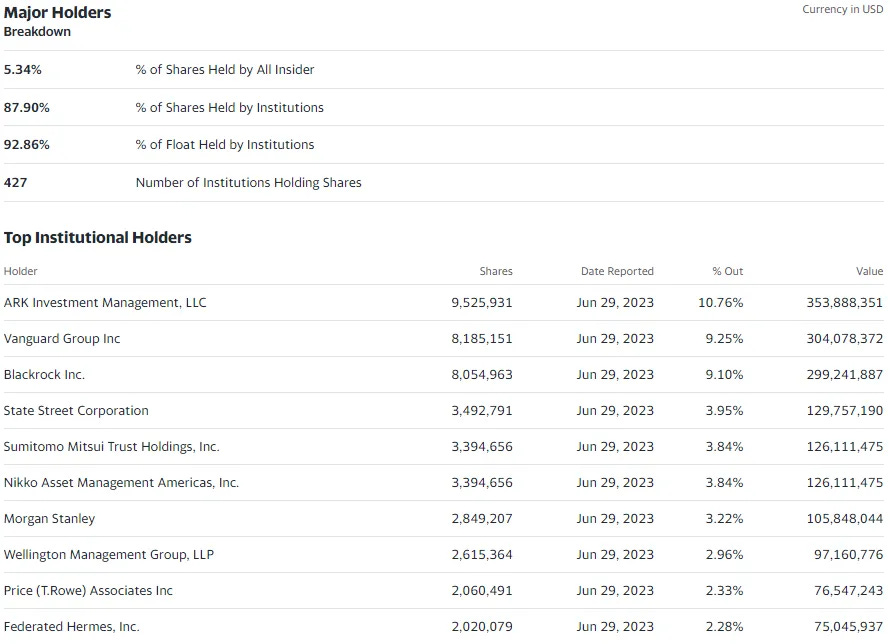Click the date cell in Nikko row

coord(615,483)
